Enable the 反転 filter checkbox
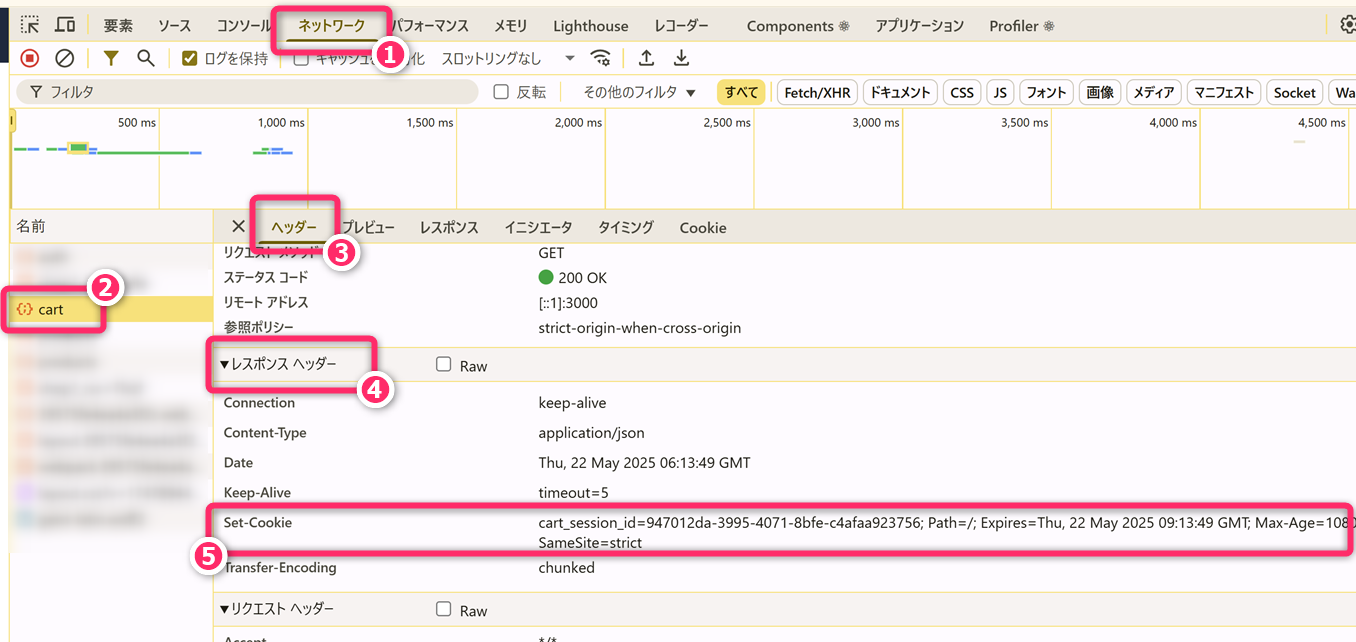The height and width of the screenshot is (642, 1356). pos(502,92)
